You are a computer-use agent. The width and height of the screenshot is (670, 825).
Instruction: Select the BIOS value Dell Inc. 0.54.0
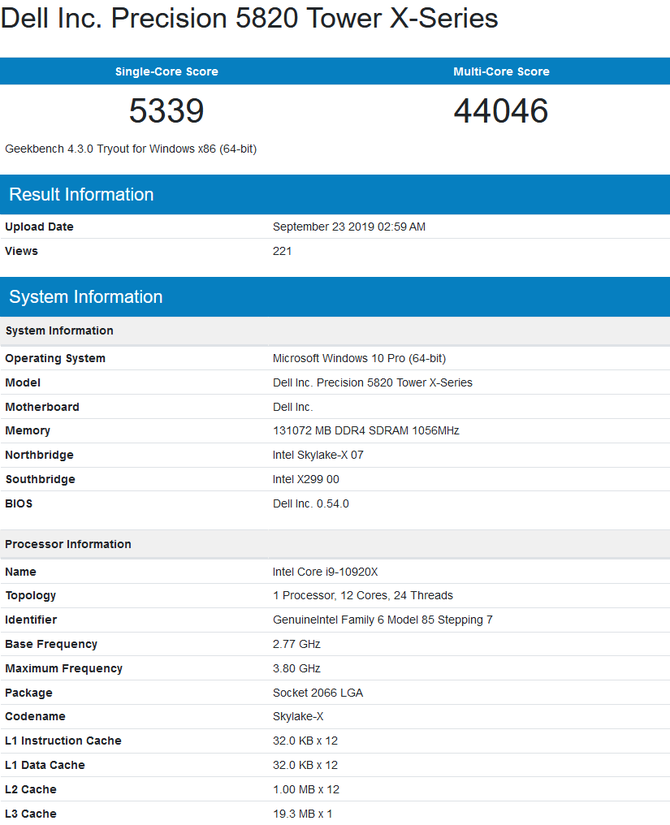click(x=311, y=504)
